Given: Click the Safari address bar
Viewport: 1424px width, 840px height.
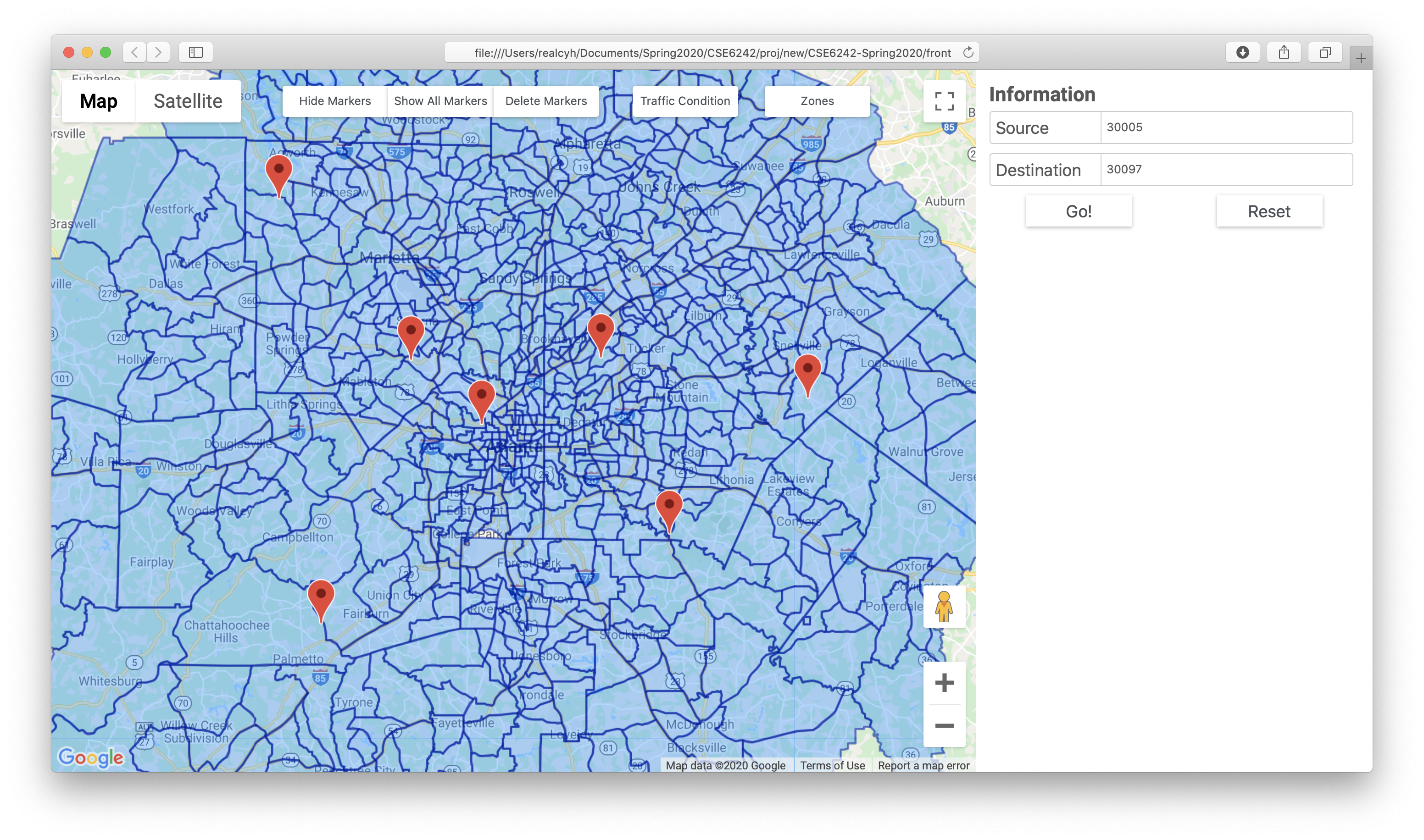Looking at the screenshot, I should point(712,53).
